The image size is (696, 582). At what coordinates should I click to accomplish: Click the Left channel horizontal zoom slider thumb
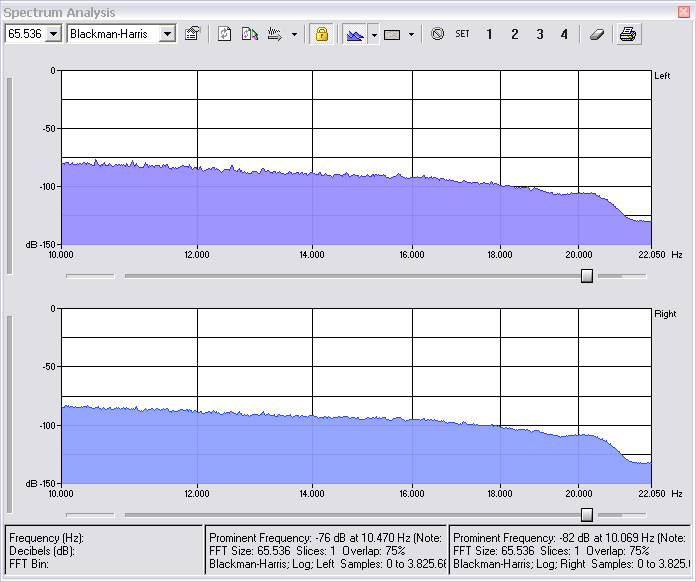[x=587, y=276]
